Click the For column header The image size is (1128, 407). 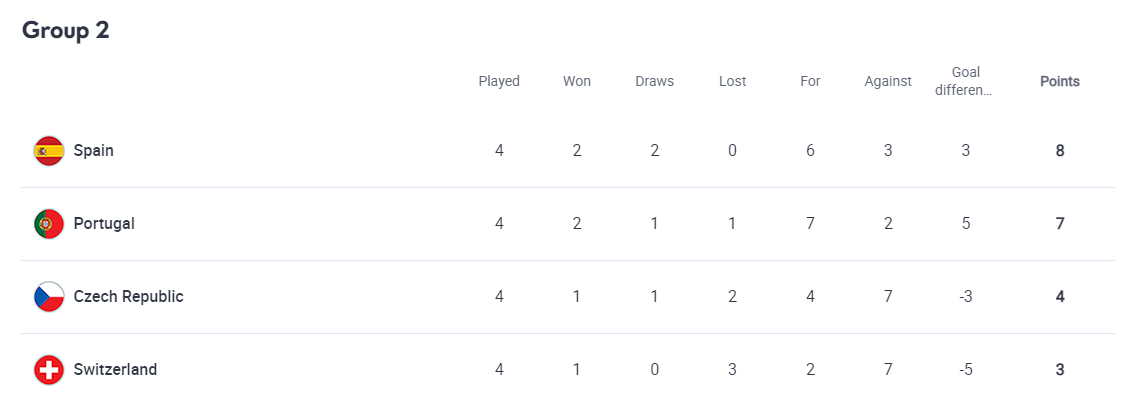[x=810, y=82]
